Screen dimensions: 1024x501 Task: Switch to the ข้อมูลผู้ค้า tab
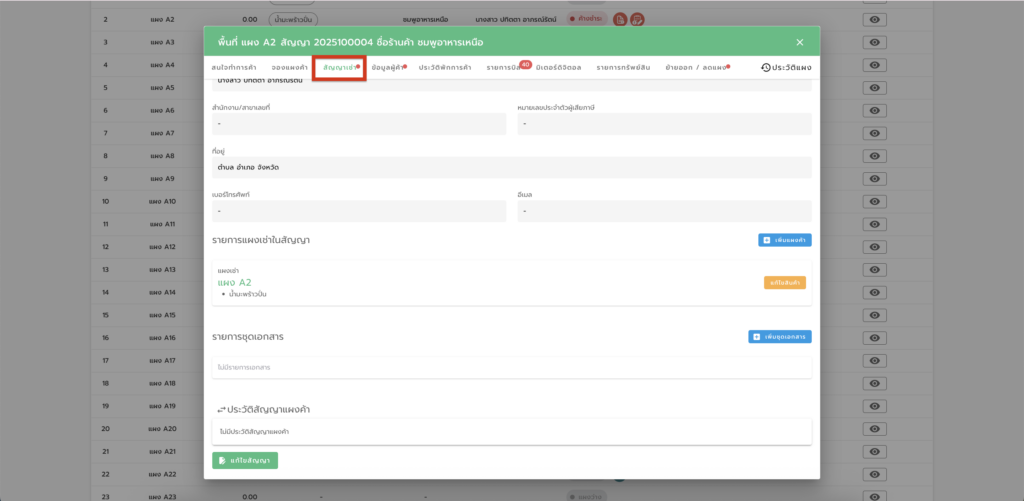(386, 67)
